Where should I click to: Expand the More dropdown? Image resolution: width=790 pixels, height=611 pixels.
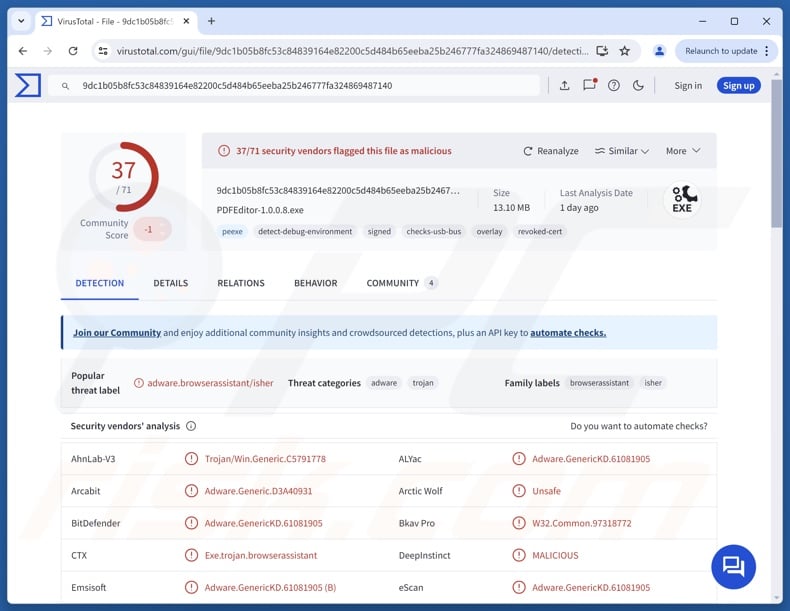(x=683, y=151)
